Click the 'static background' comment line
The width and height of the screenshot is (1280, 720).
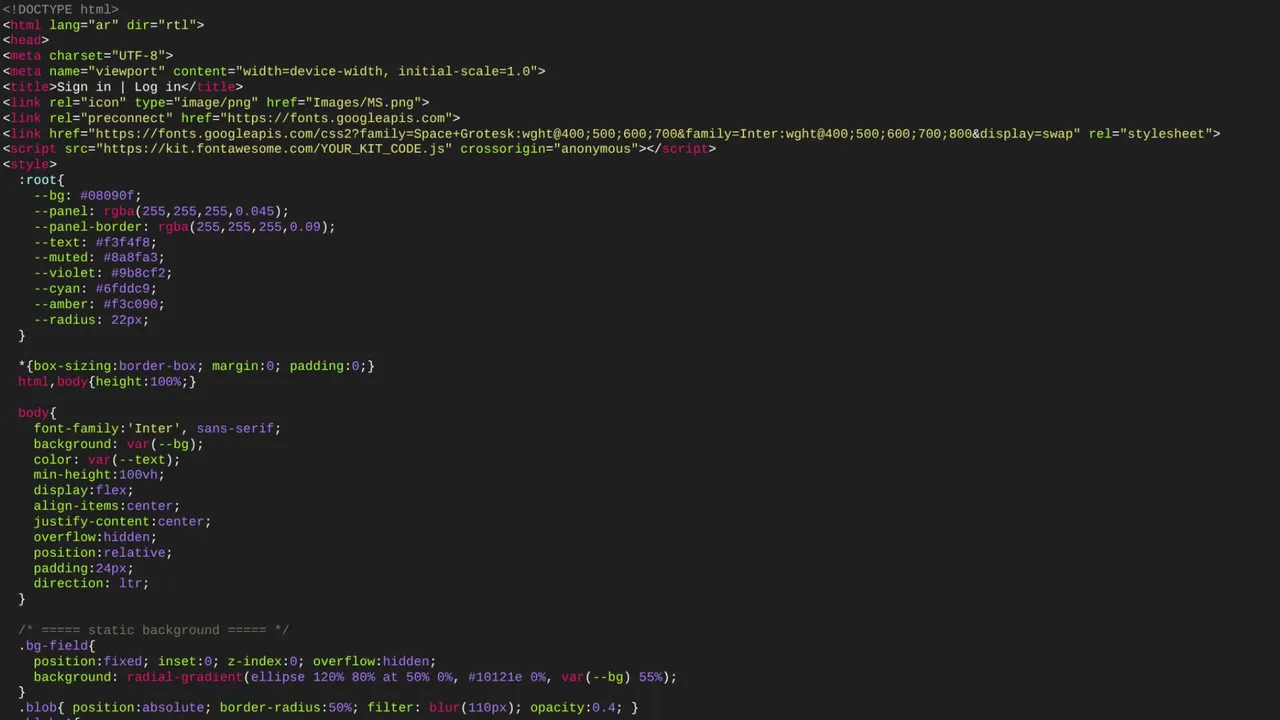tap(154, 630)
